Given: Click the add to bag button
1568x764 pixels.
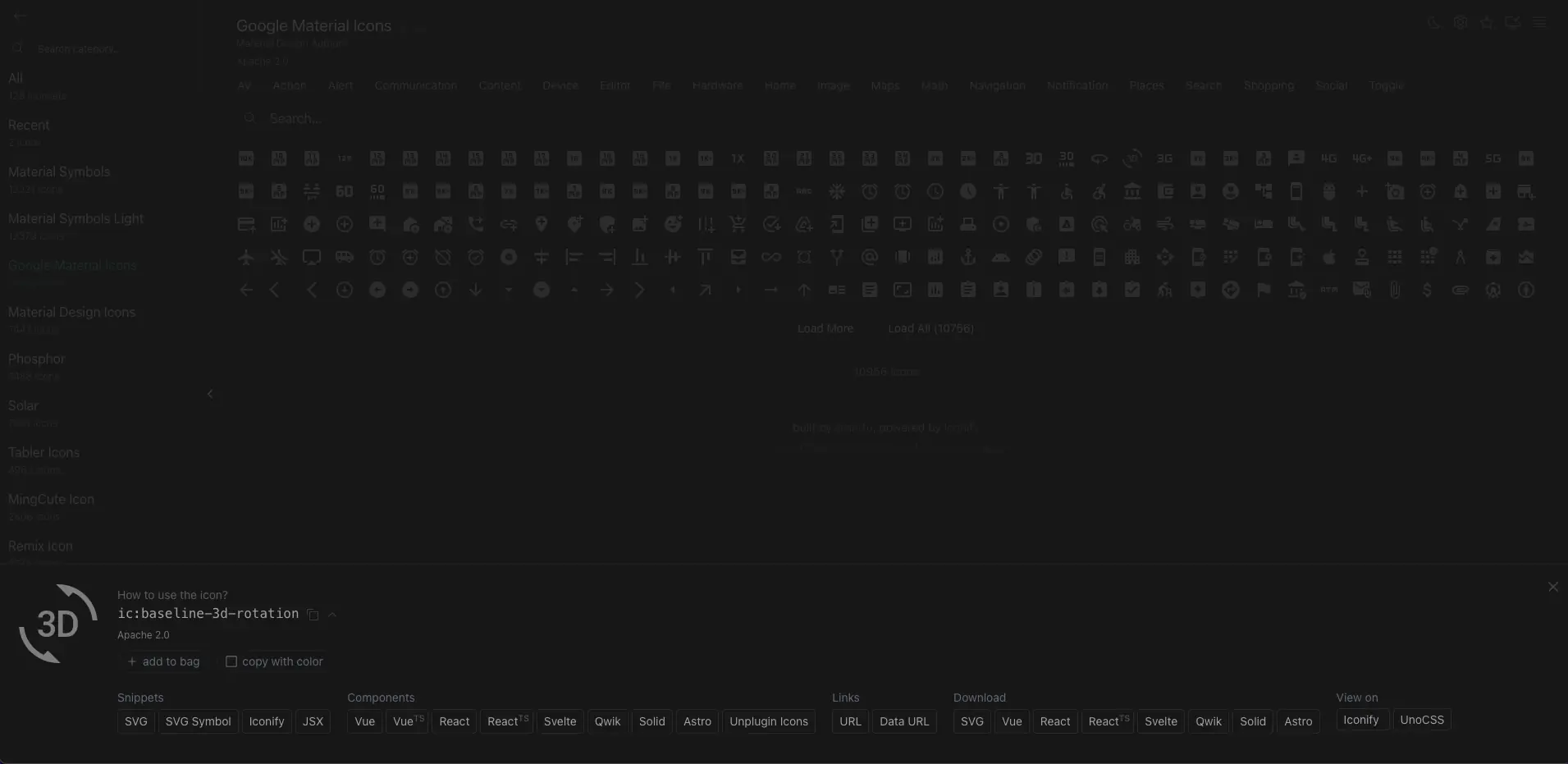Looking at the screenshot, I should tap(163, 661).
